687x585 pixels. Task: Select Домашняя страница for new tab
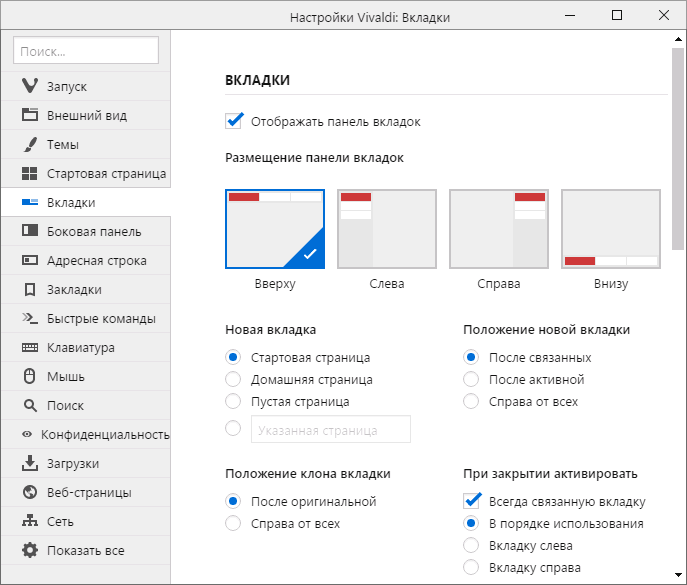[x=233, y=379]
